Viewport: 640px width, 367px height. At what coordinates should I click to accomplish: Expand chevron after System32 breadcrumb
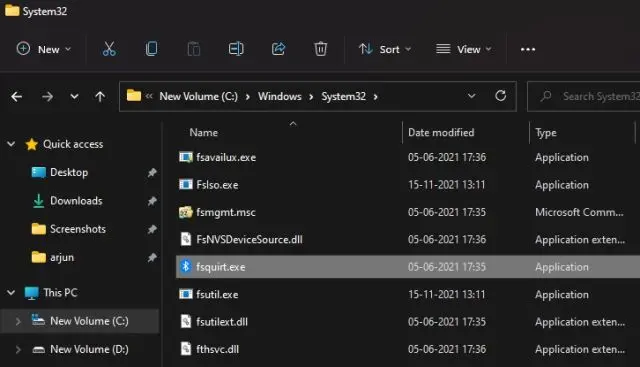click(375, 97)
